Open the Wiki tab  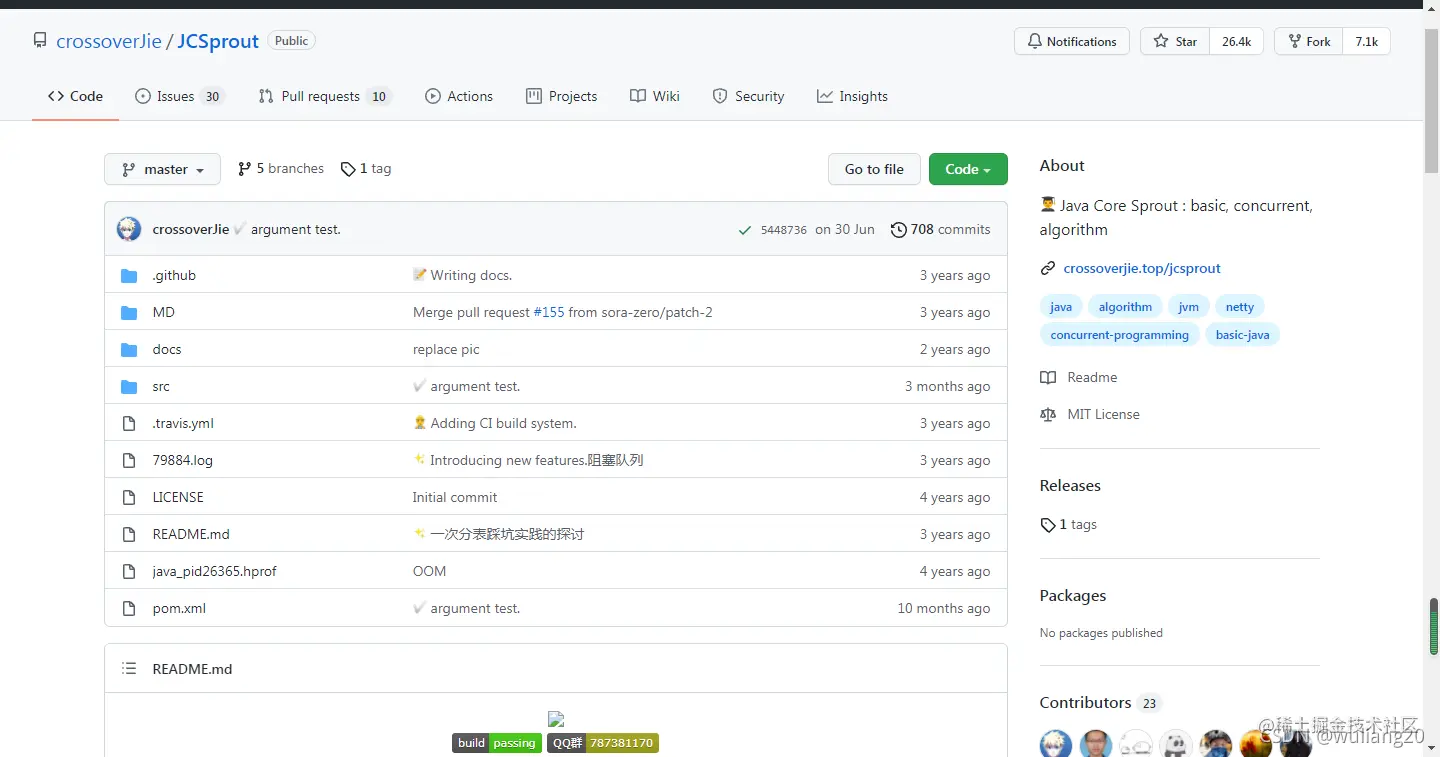[655, 96]
